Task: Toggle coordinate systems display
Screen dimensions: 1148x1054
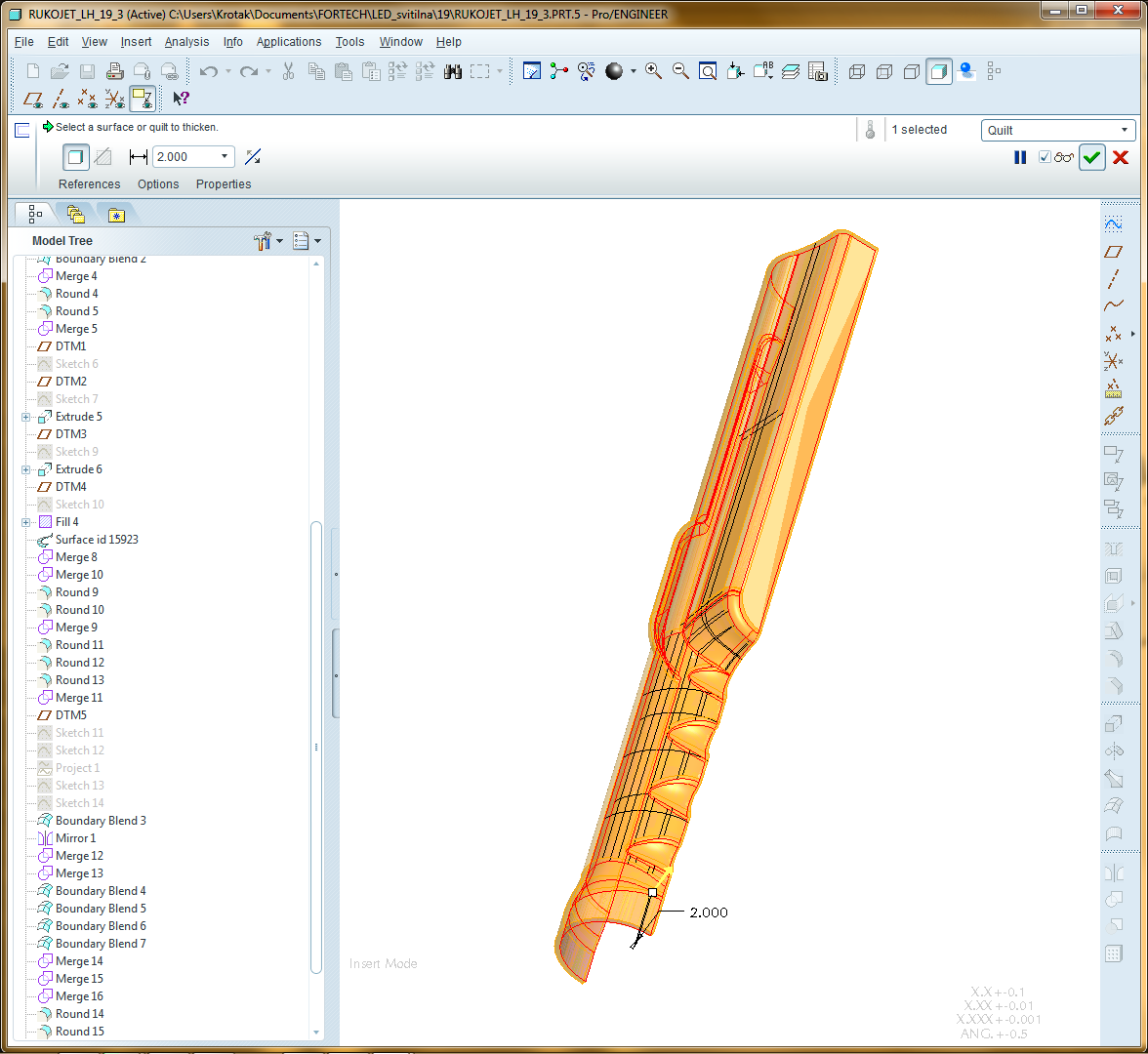Action: point(114,98)
